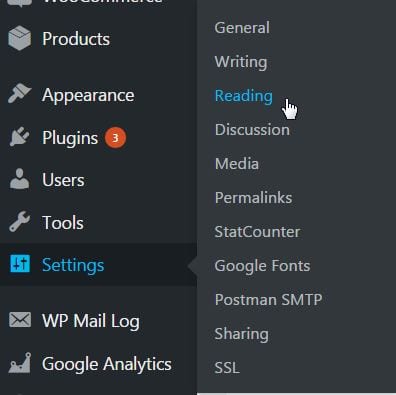Click the Settings sliders icon
The width and height of the screenshot is (396, 395).
(x=20, y=264)
